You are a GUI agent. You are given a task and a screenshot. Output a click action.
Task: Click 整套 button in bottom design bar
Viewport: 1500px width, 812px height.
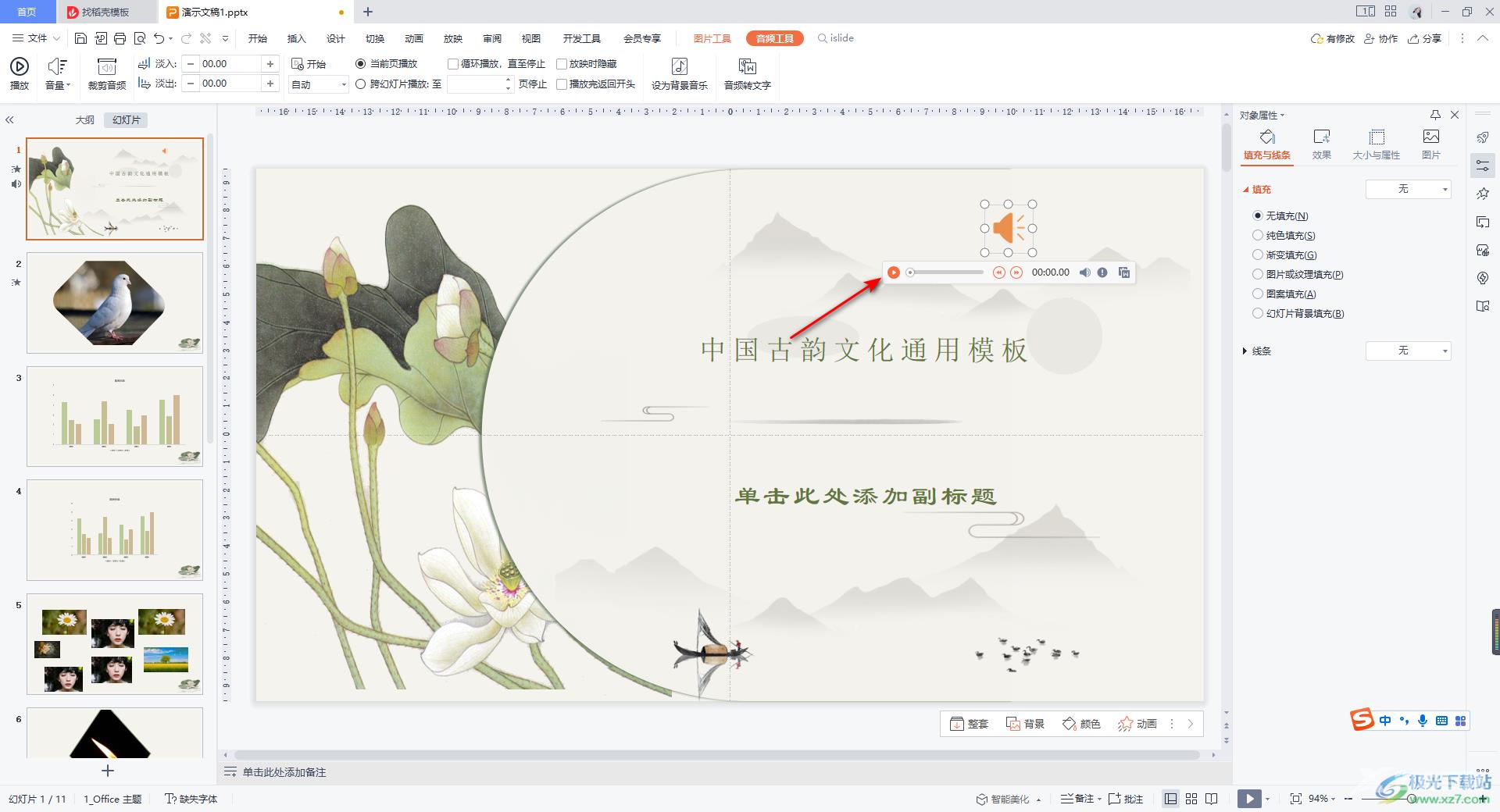tap(969, 724)
